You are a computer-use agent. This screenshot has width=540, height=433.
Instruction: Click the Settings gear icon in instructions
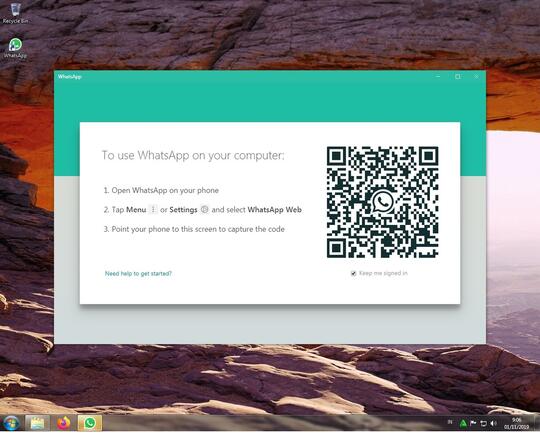(x=205, y=209)
